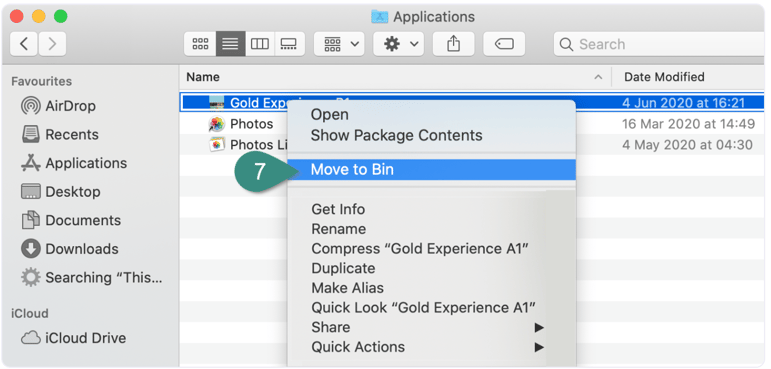Open AirDrop in the sidebar
This screenshot has height=369, width=771.
pyautogui.click(x=70, y=106)
